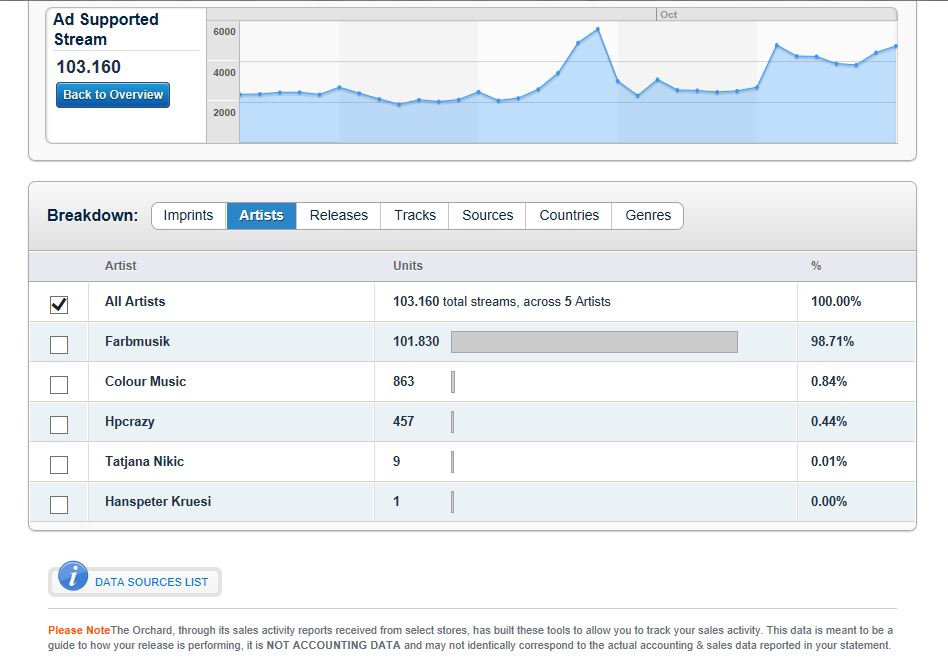Image resolution: width=948 pixels, height=667 pixels.
Task: Show the Sources breakdown tab
Action: 487,215
